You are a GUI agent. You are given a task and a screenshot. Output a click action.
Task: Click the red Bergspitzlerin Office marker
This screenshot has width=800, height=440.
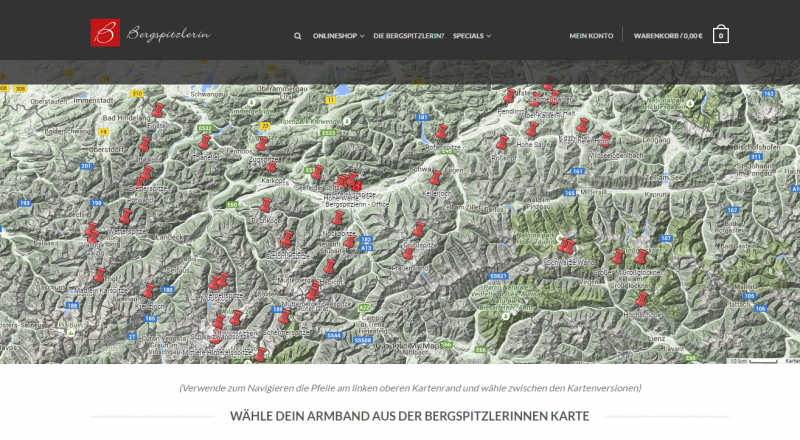click(357, 186)
